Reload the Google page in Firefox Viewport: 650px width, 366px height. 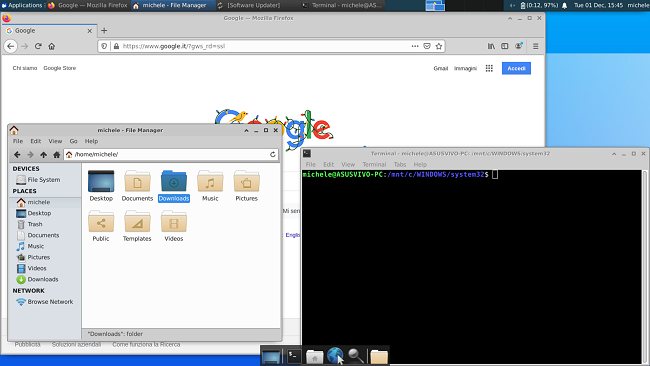[x=38, y=46]
